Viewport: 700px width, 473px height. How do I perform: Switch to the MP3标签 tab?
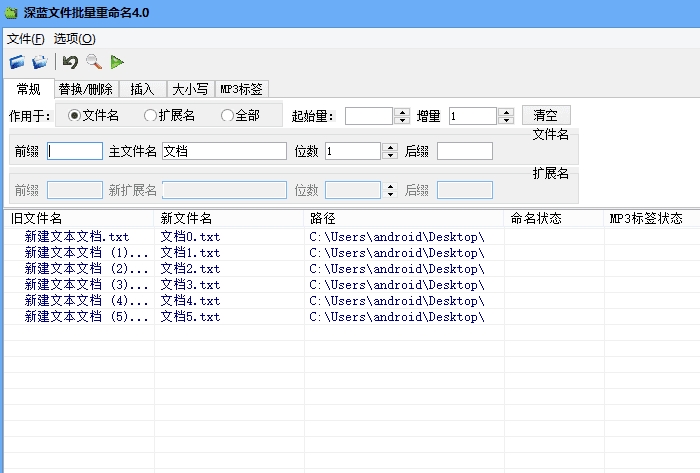(x=242, y=89)
